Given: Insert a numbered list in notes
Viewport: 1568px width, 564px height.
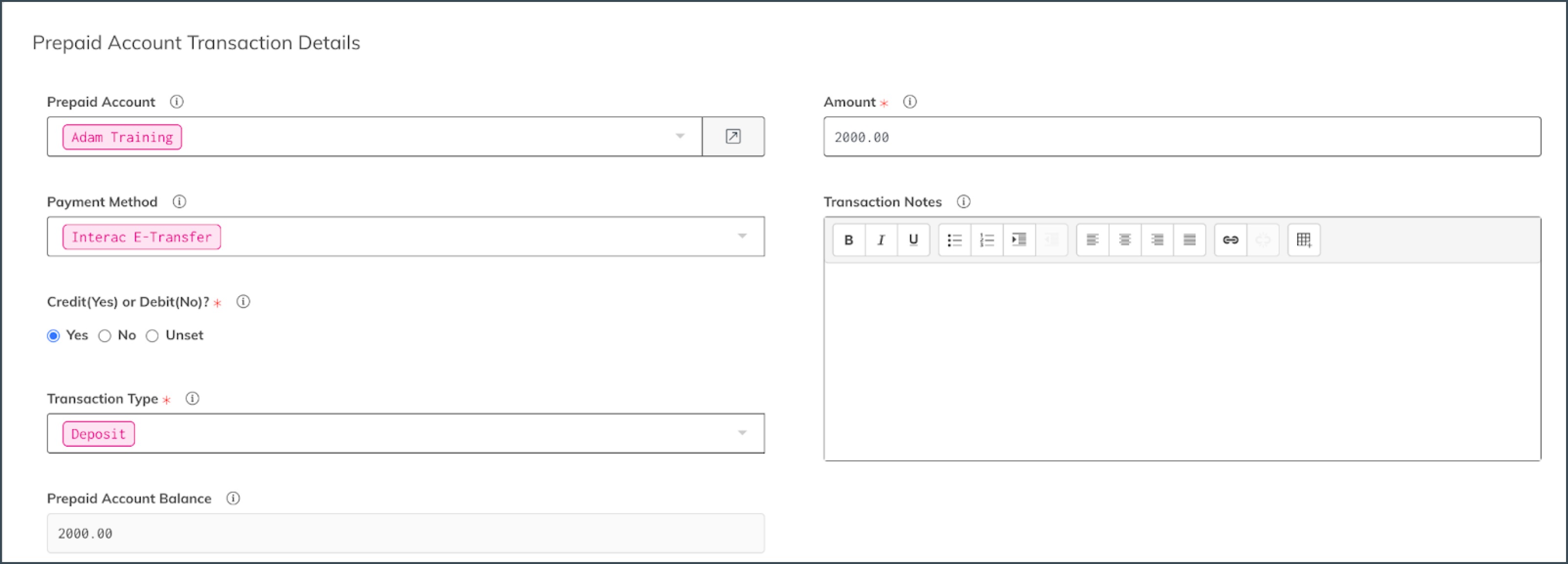Looking at the screenshot, I should coord(987,239).
